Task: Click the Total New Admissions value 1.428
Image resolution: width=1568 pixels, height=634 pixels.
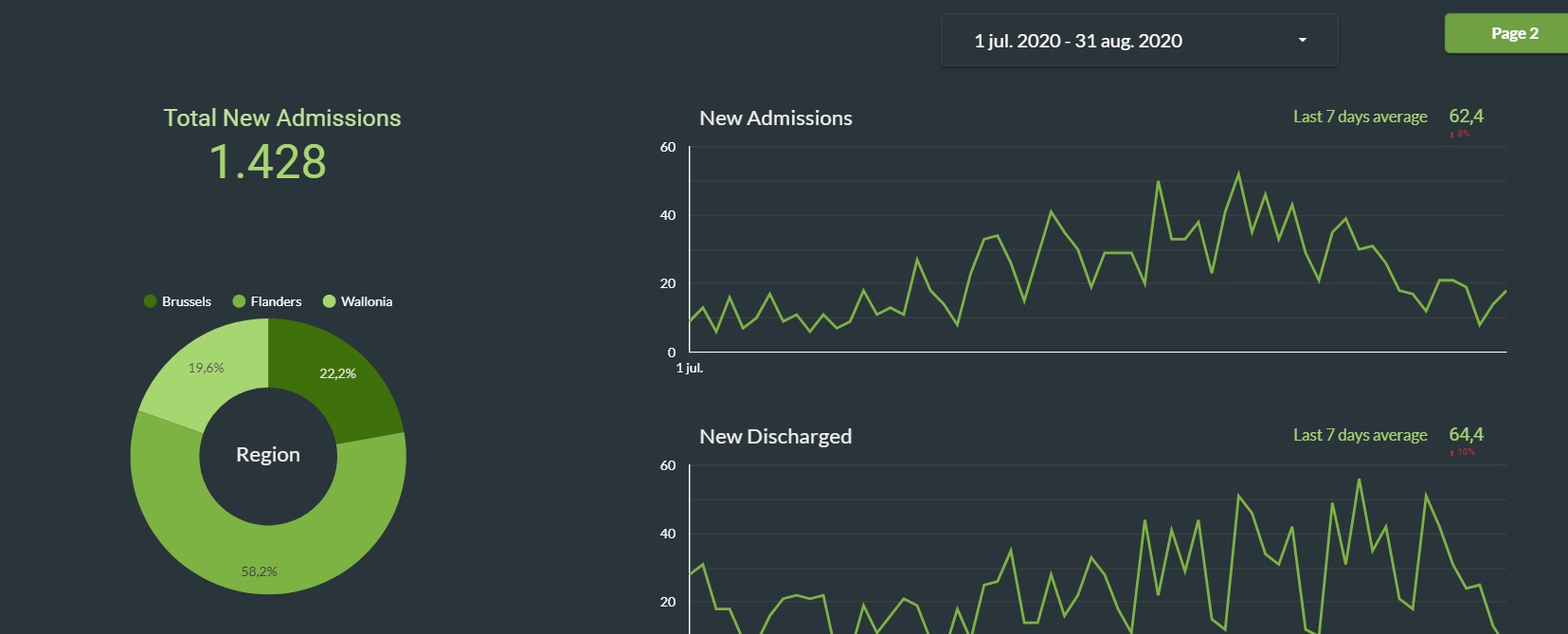Action: click(x=268, y=162)
